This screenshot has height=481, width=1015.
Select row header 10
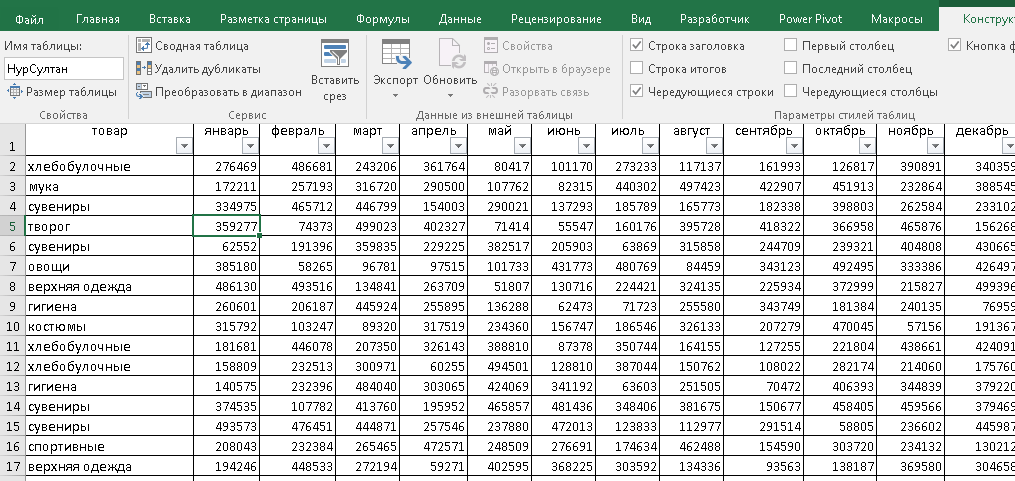tap(13, 326)
